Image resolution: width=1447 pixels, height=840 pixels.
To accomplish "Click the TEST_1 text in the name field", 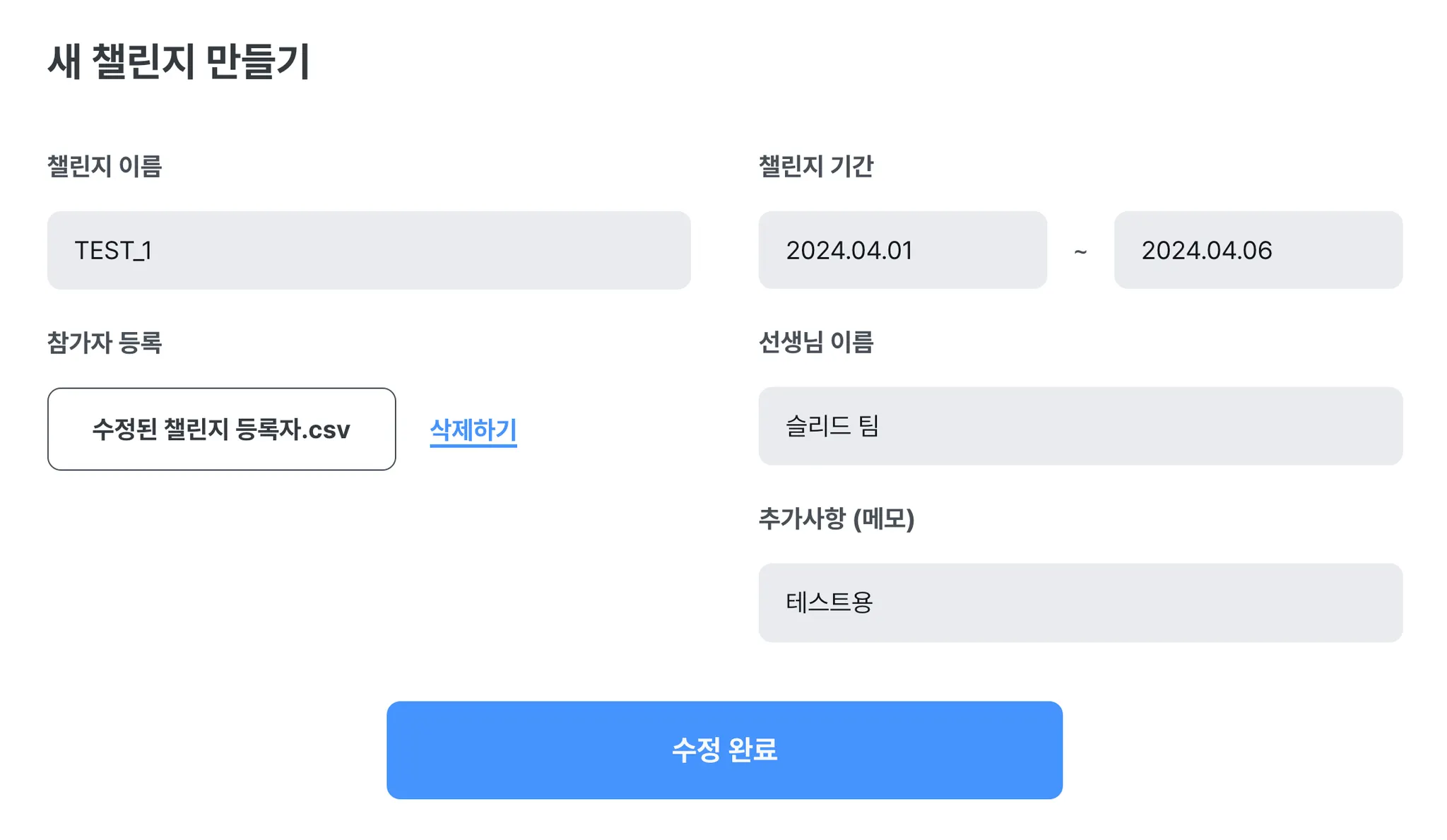I will coord(113,251).
